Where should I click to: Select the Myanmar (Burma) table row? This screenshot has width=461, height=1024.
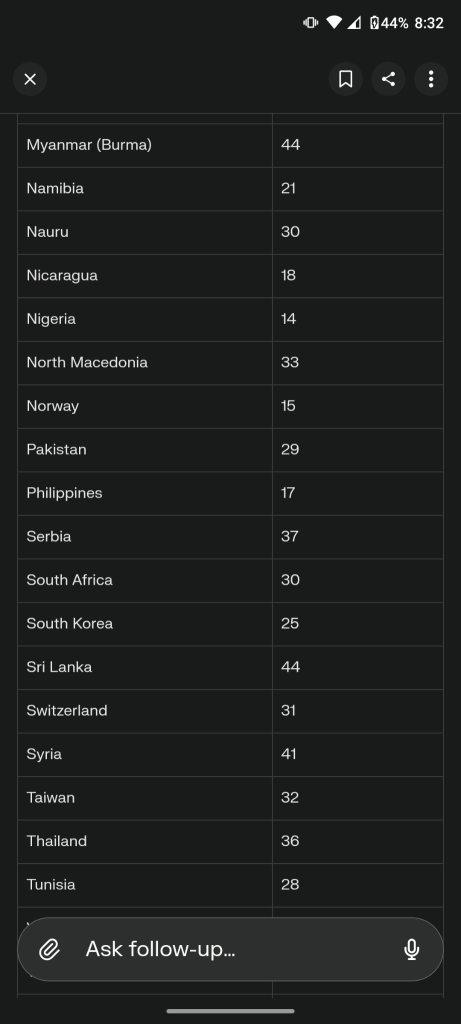(x=230, y=145)
